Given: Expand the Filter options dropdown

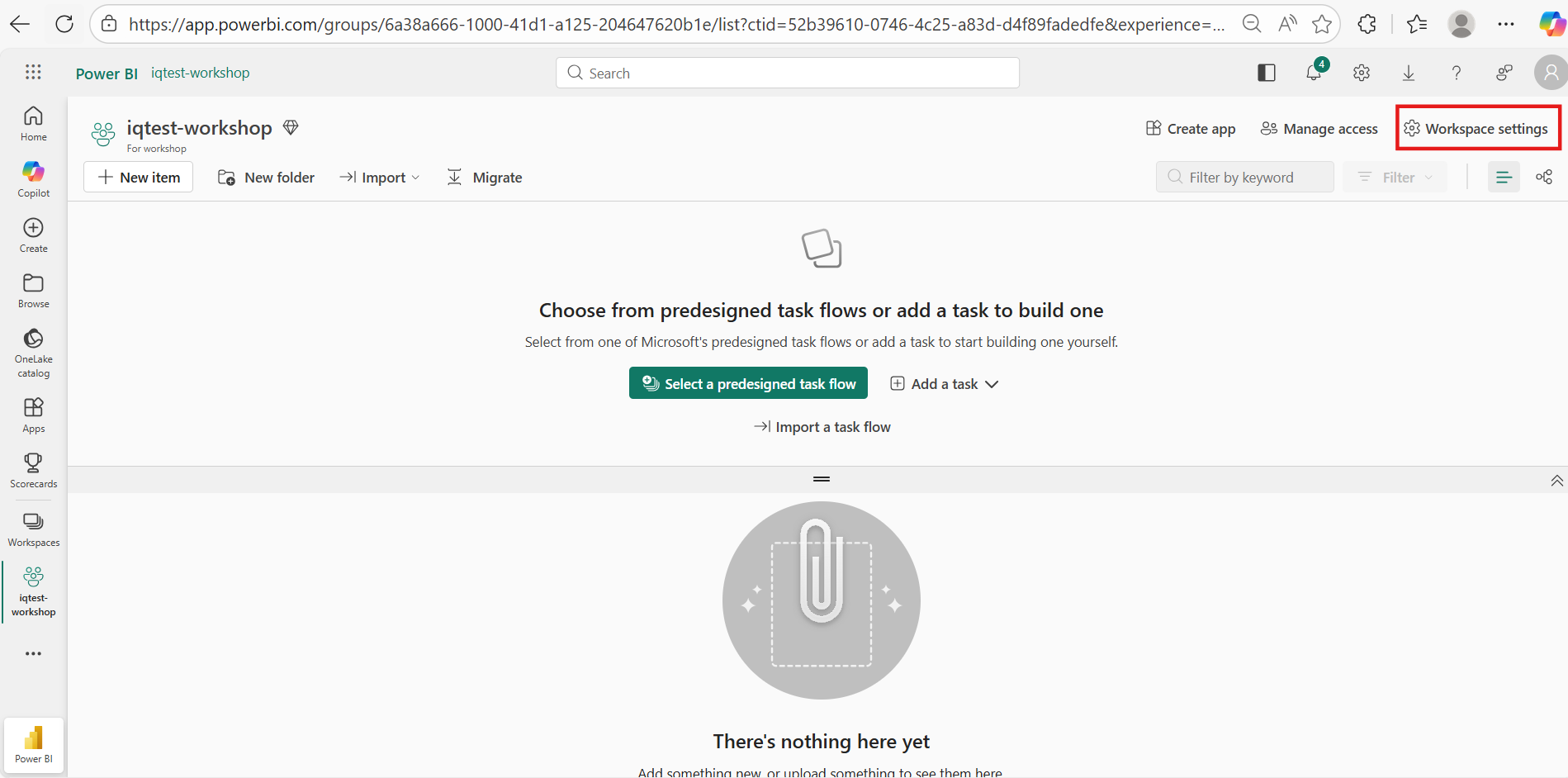Looking at the screenshot, I should (1395, 177).
